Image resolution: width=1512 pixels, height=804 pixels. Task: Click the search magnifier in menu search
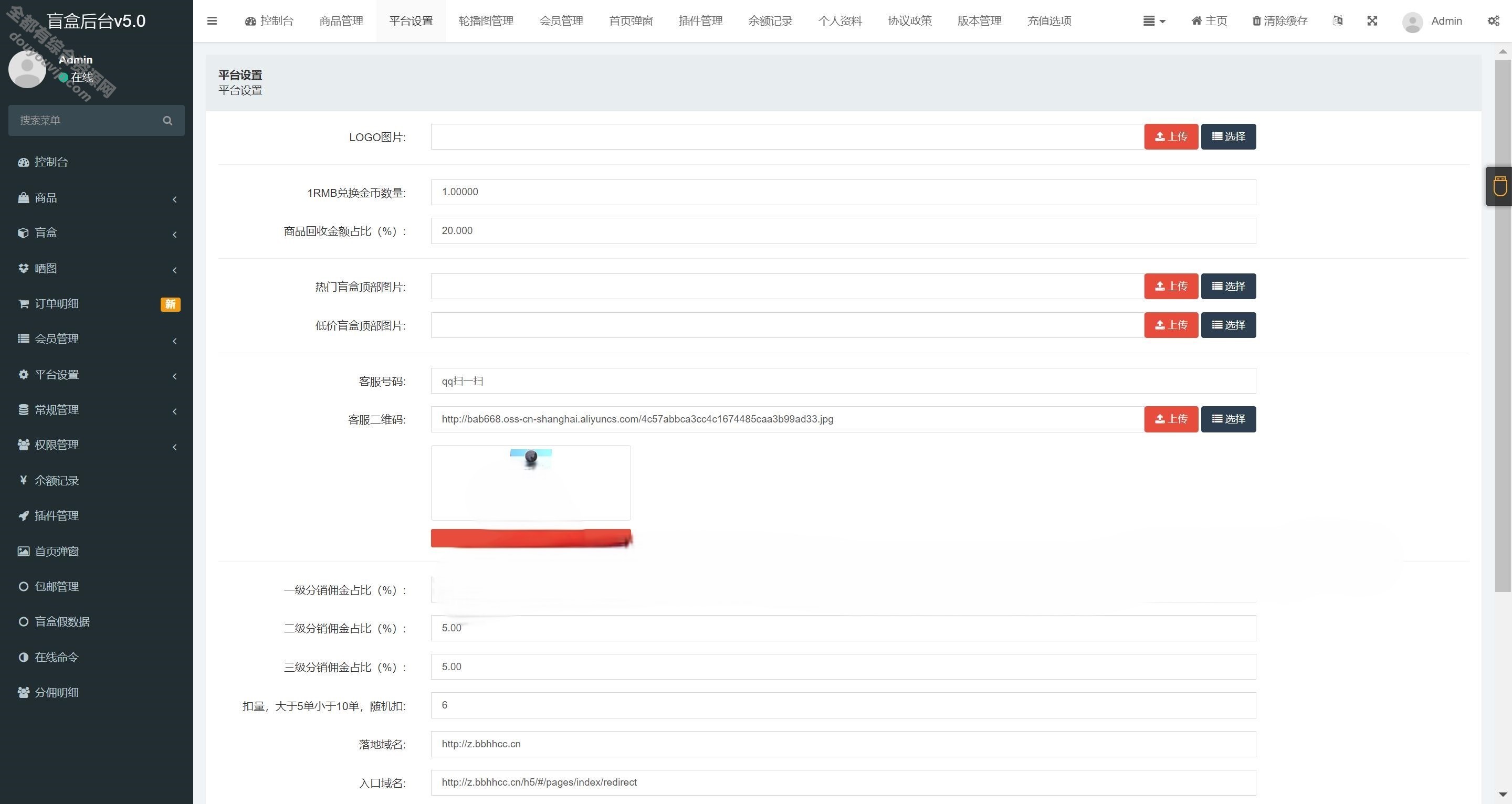tap(167, 120)
